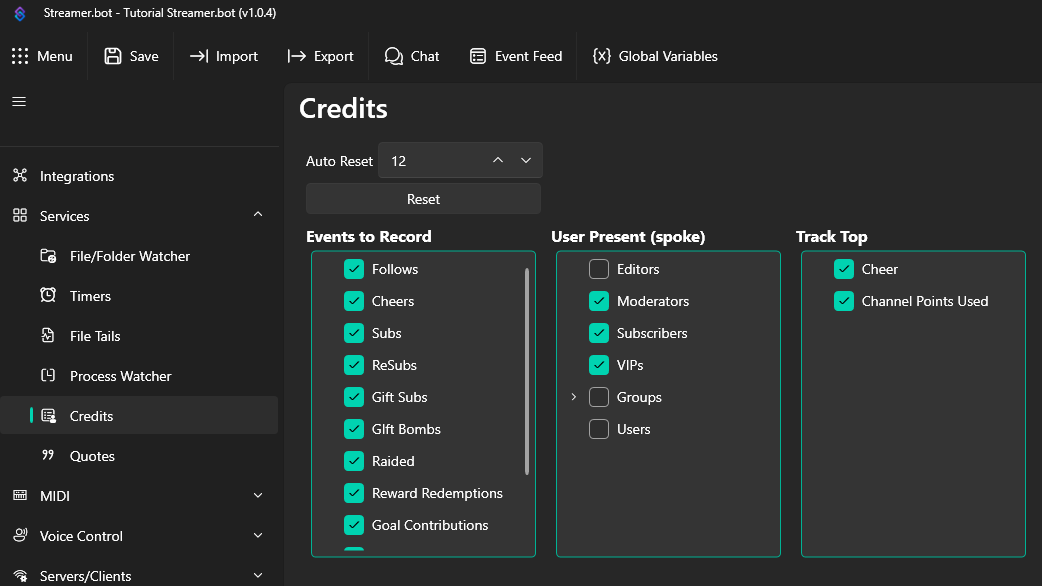Click the Reset button

coord(422,198)
